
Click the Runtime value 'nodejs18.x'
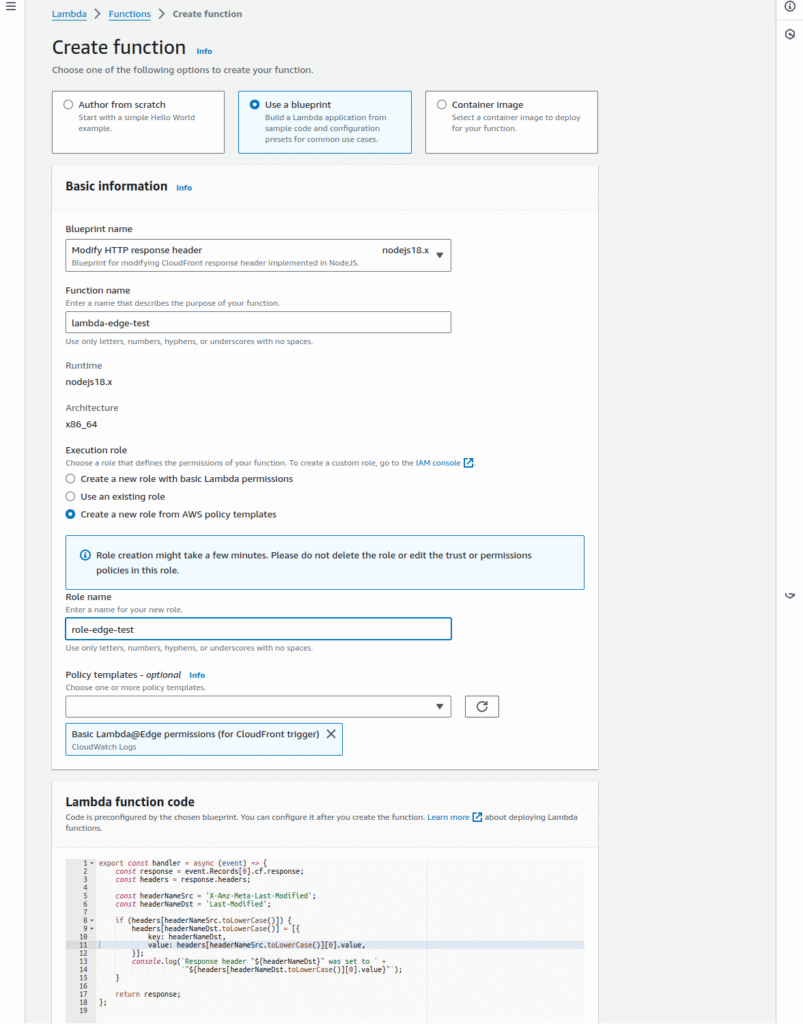point(89,382)
